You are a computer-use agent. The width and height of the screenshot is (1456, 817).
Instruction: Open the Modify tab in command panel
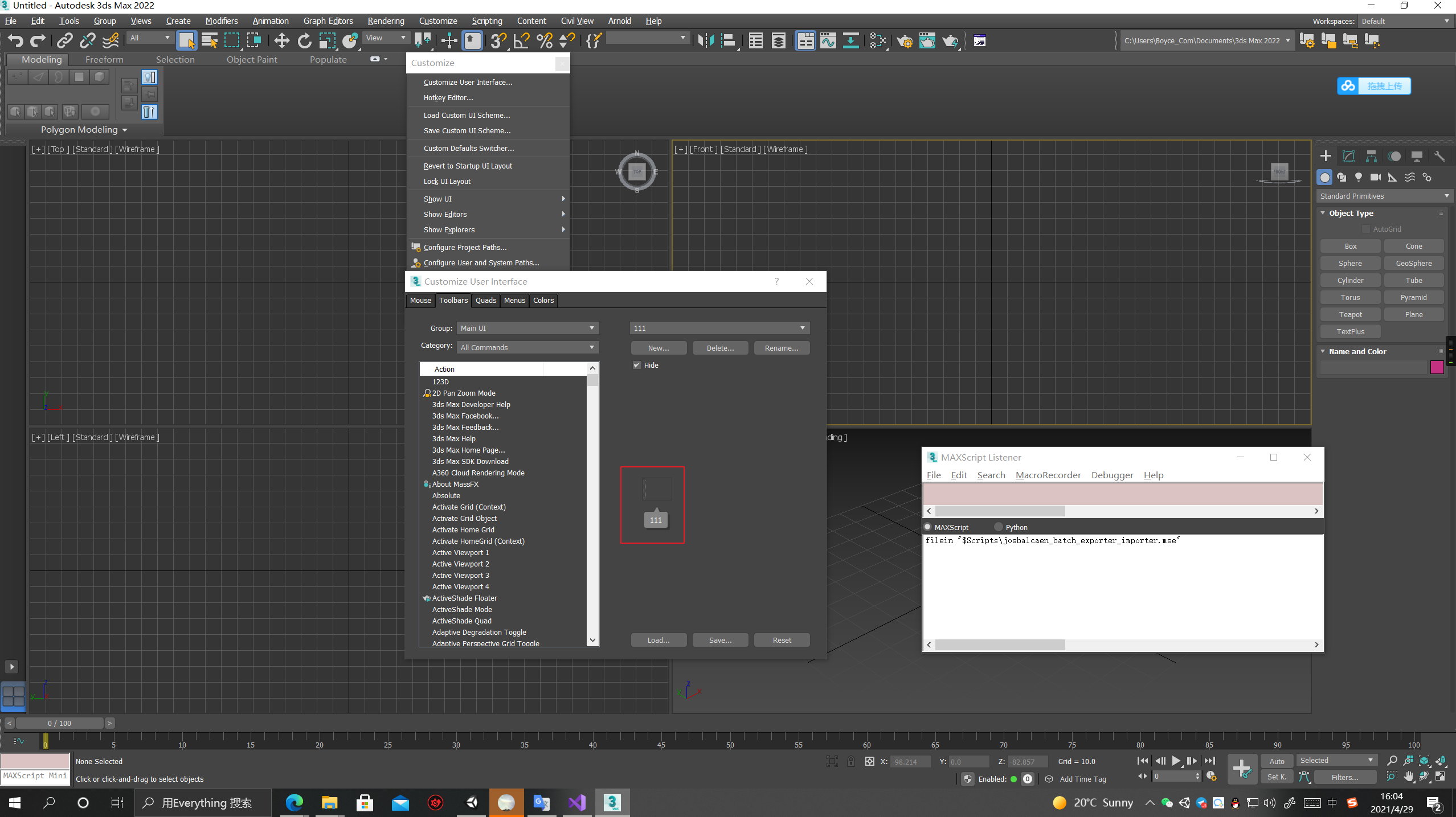1348,156
